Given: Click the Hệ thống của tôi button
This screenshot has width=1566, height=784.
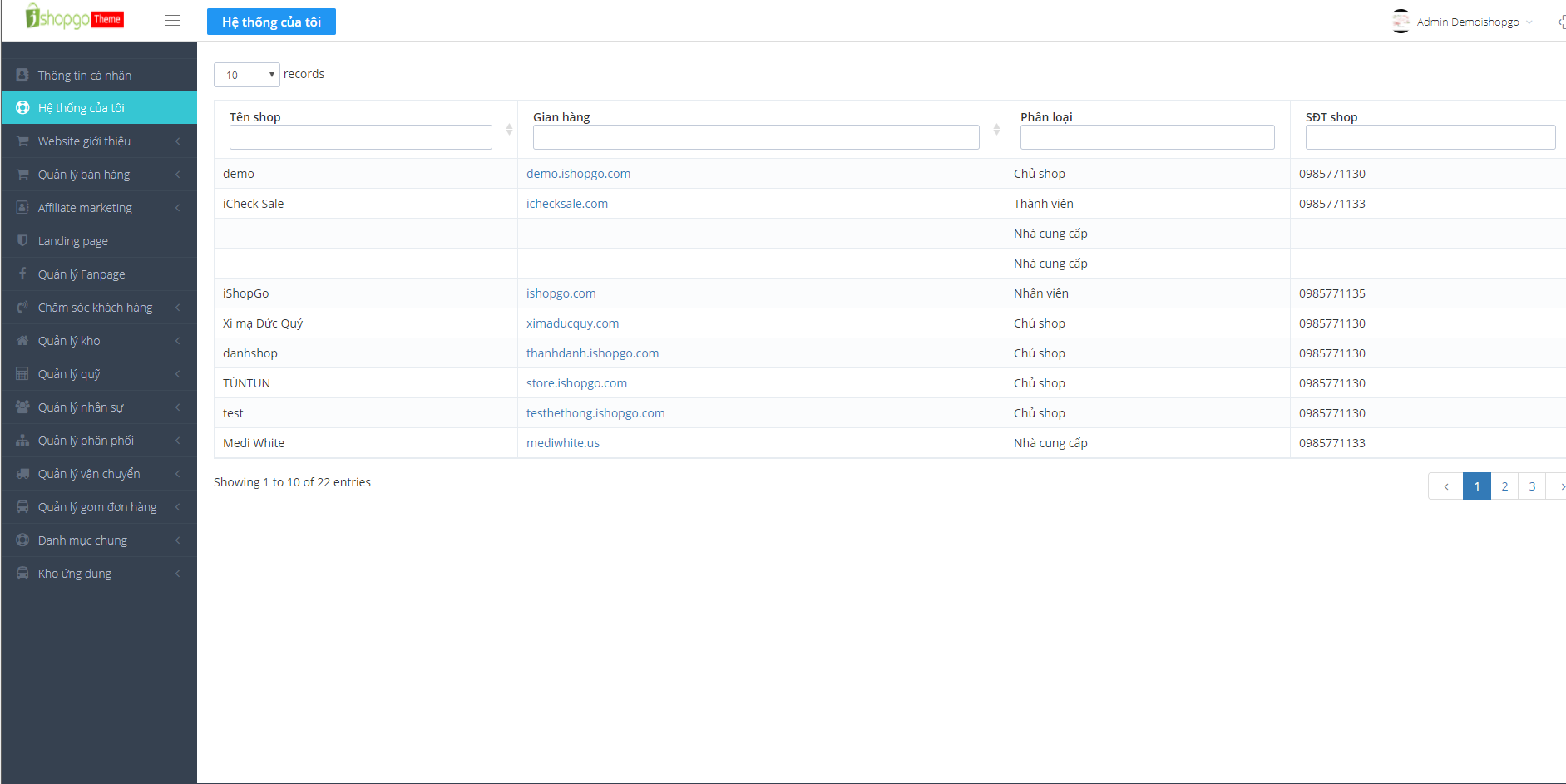Looking at the screenshot, I should point(271,22).
